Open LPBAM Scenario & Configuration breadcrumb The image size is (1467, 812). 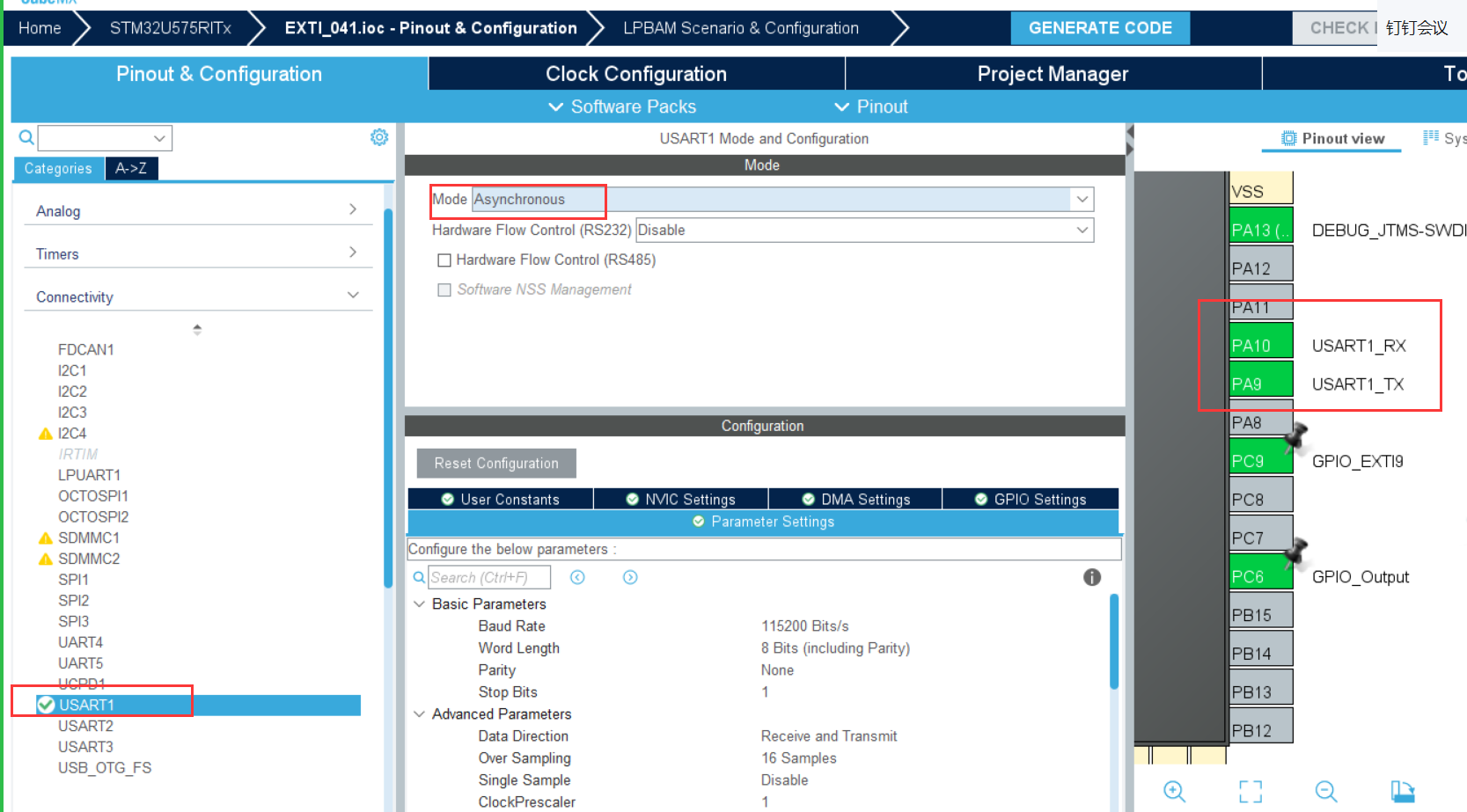(741, 28)
